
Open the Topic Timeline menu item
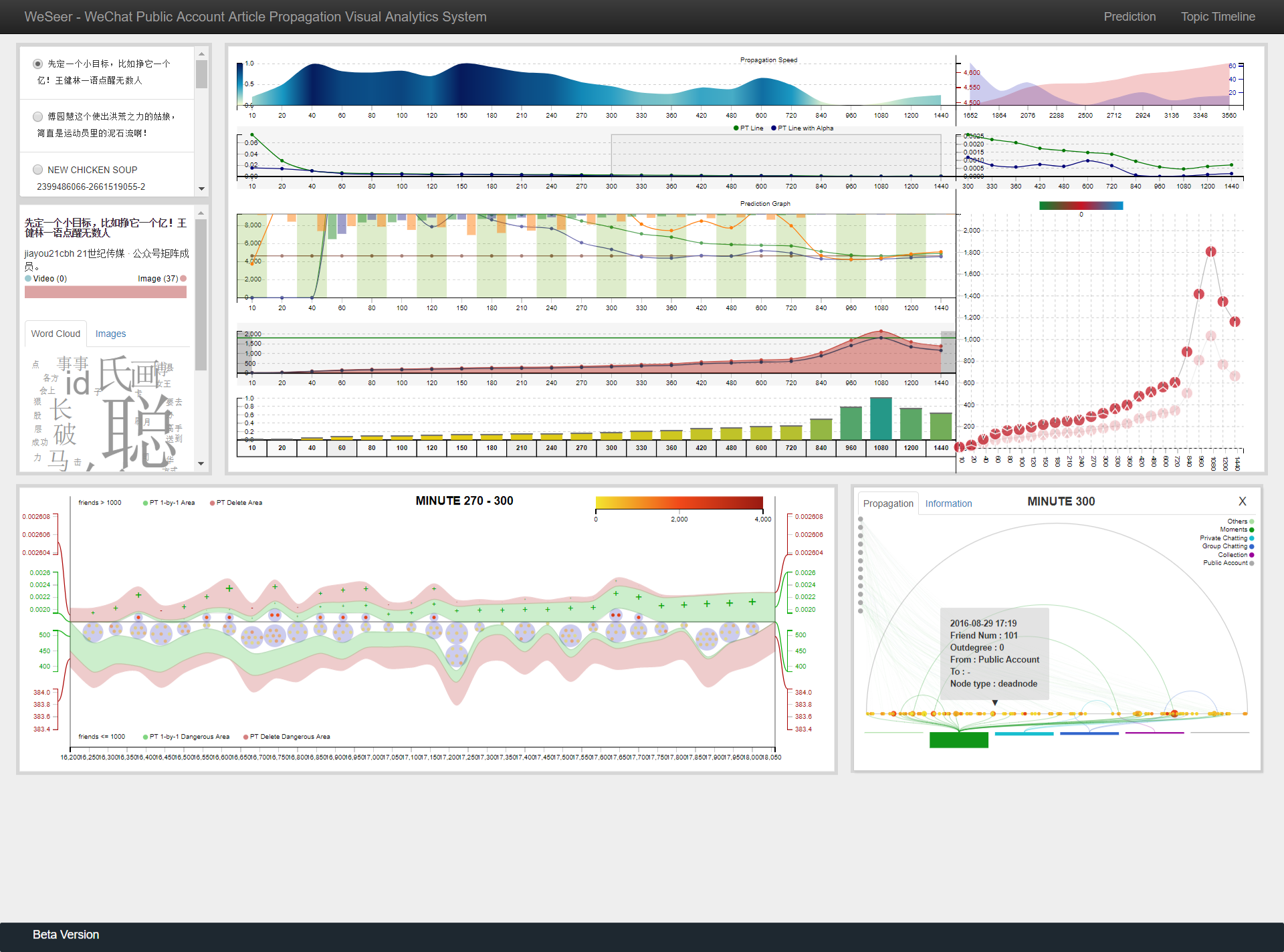pos(1217,17)
